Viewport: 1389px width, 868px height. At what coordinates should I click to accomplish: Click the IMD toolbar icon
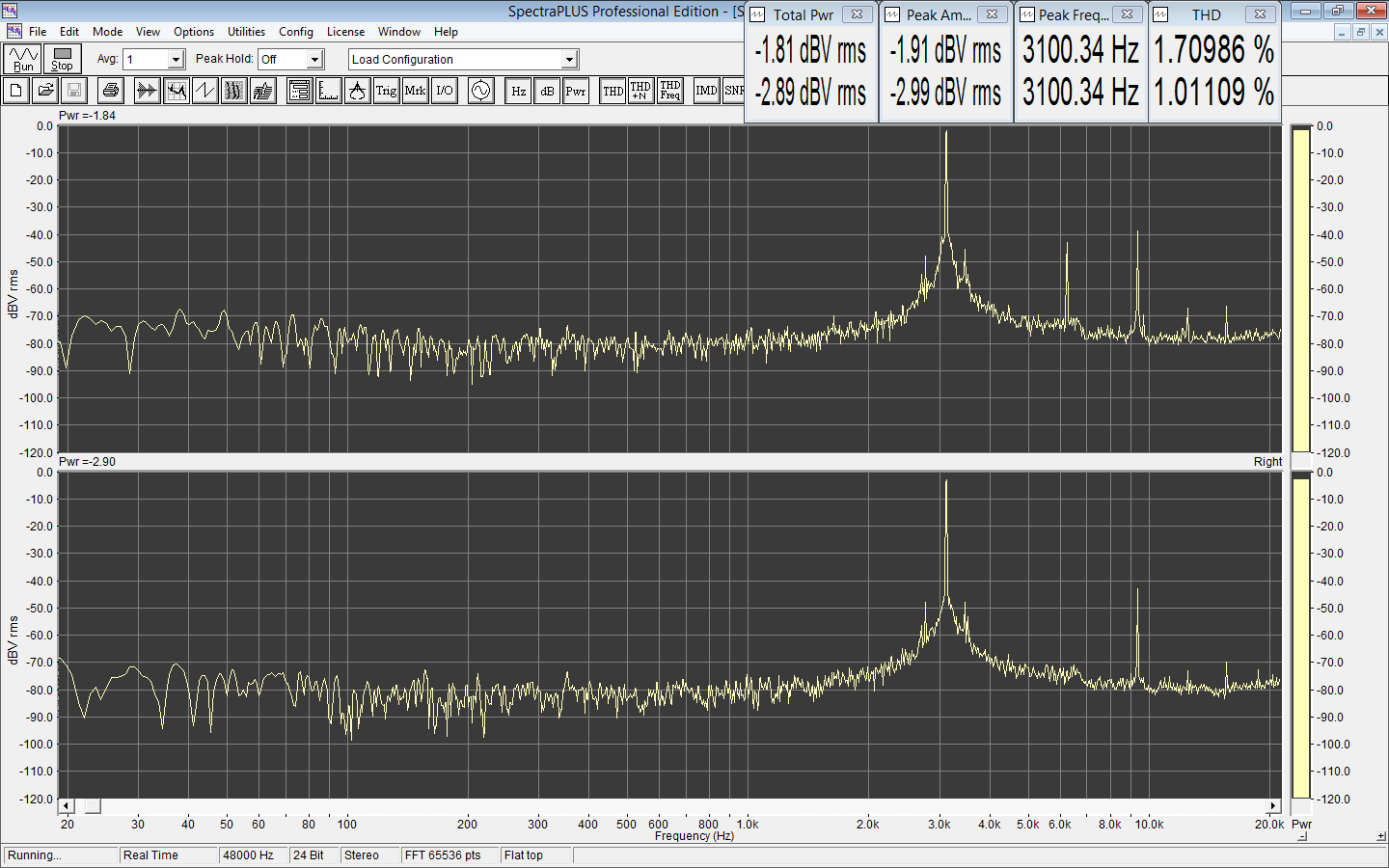click(x=706, y=91)
